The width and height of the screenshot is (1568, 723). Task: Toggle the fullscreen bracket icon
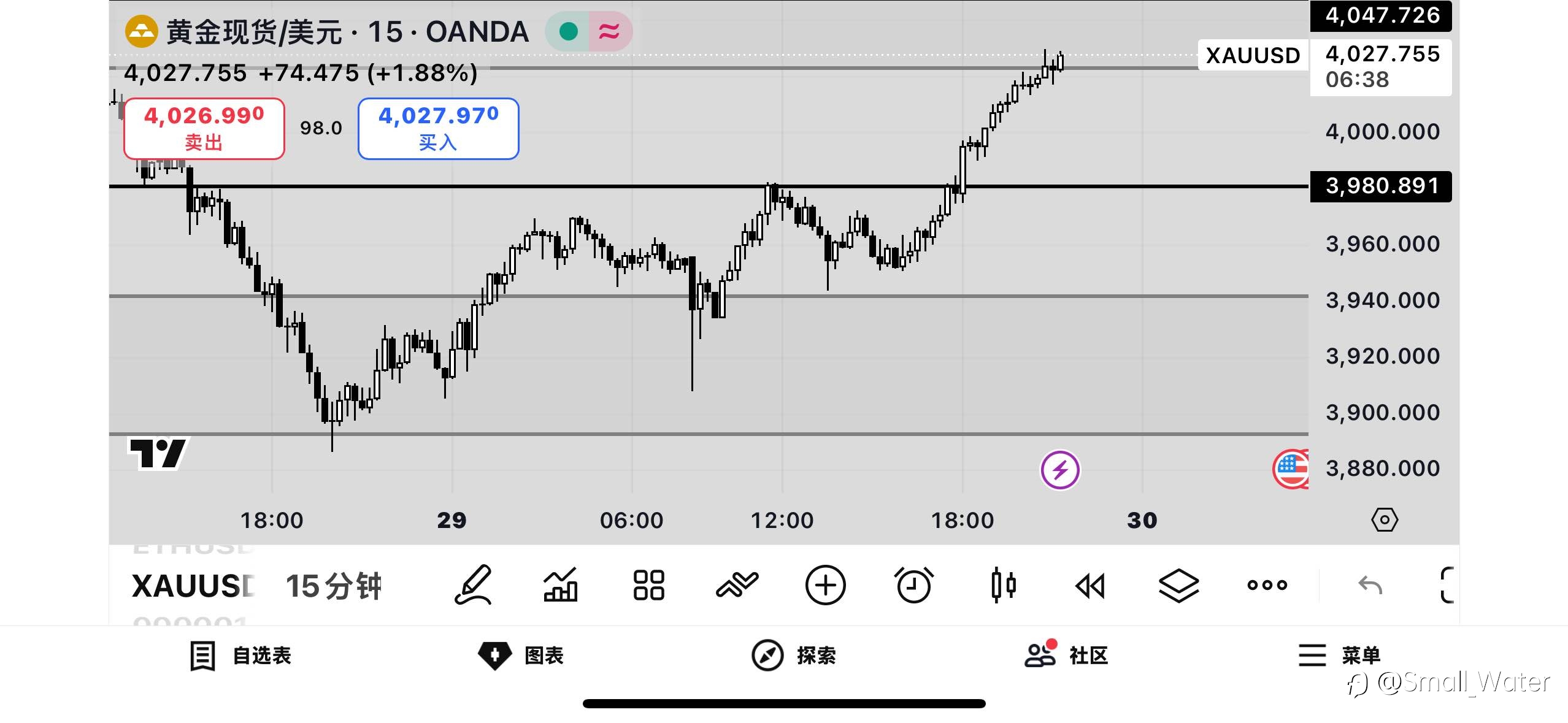(1447, 584)
